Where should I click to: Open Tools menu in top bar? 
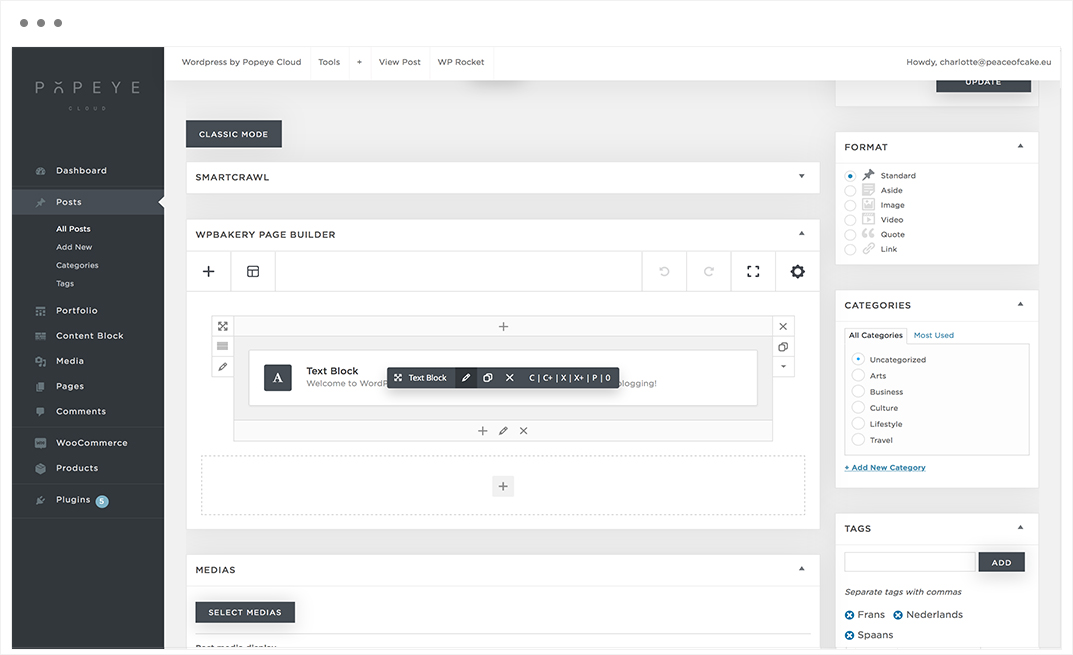pos(329,62)
